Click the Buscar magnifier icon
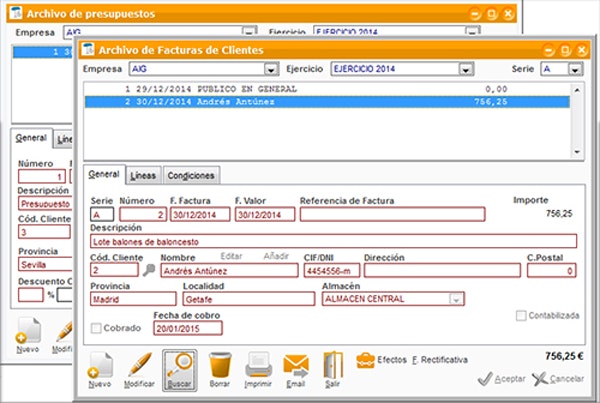The width and height of the screenshot is (600, 403). 180,366
